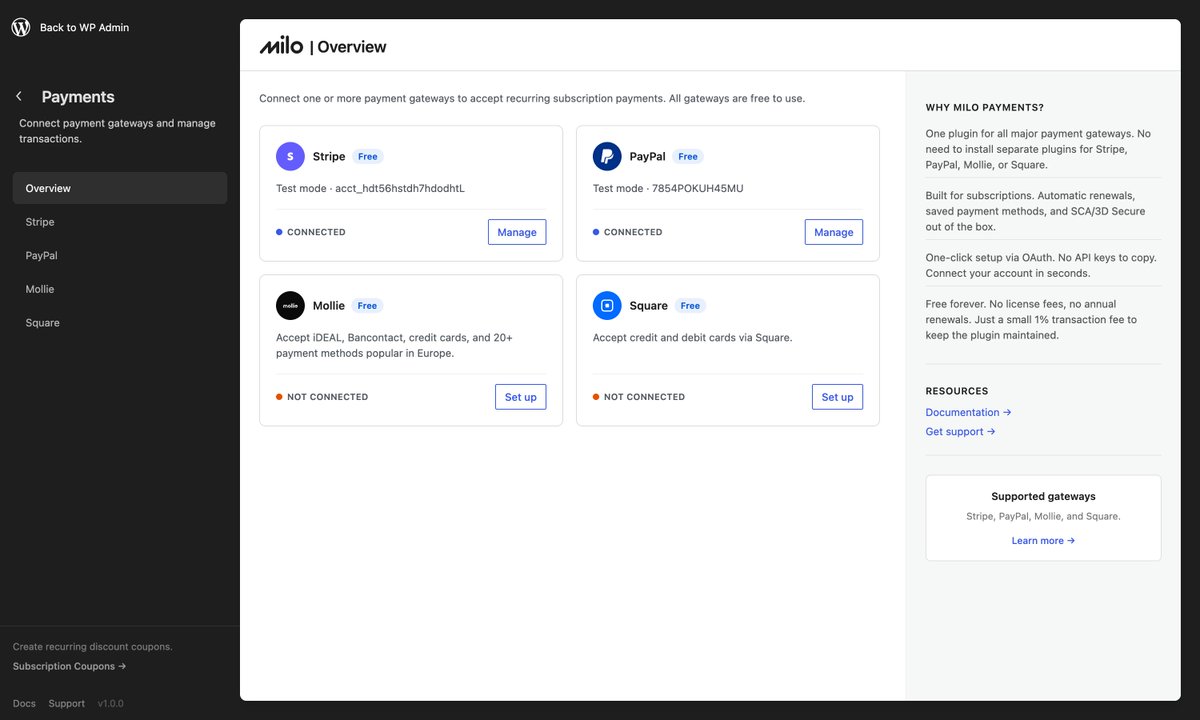Click Set up button for Square
1200x720 pixels.
[x=837, y=397]
